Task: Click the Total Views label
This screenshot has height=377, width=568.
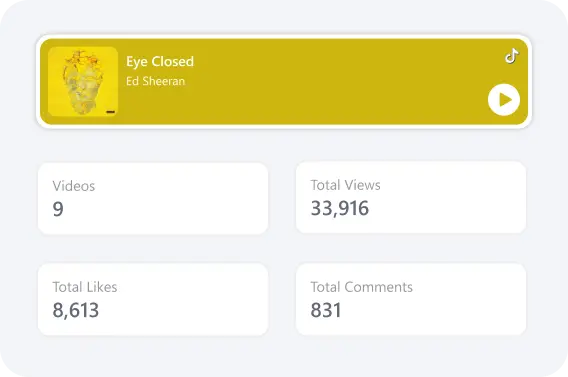Action: (x=346, y=185)
